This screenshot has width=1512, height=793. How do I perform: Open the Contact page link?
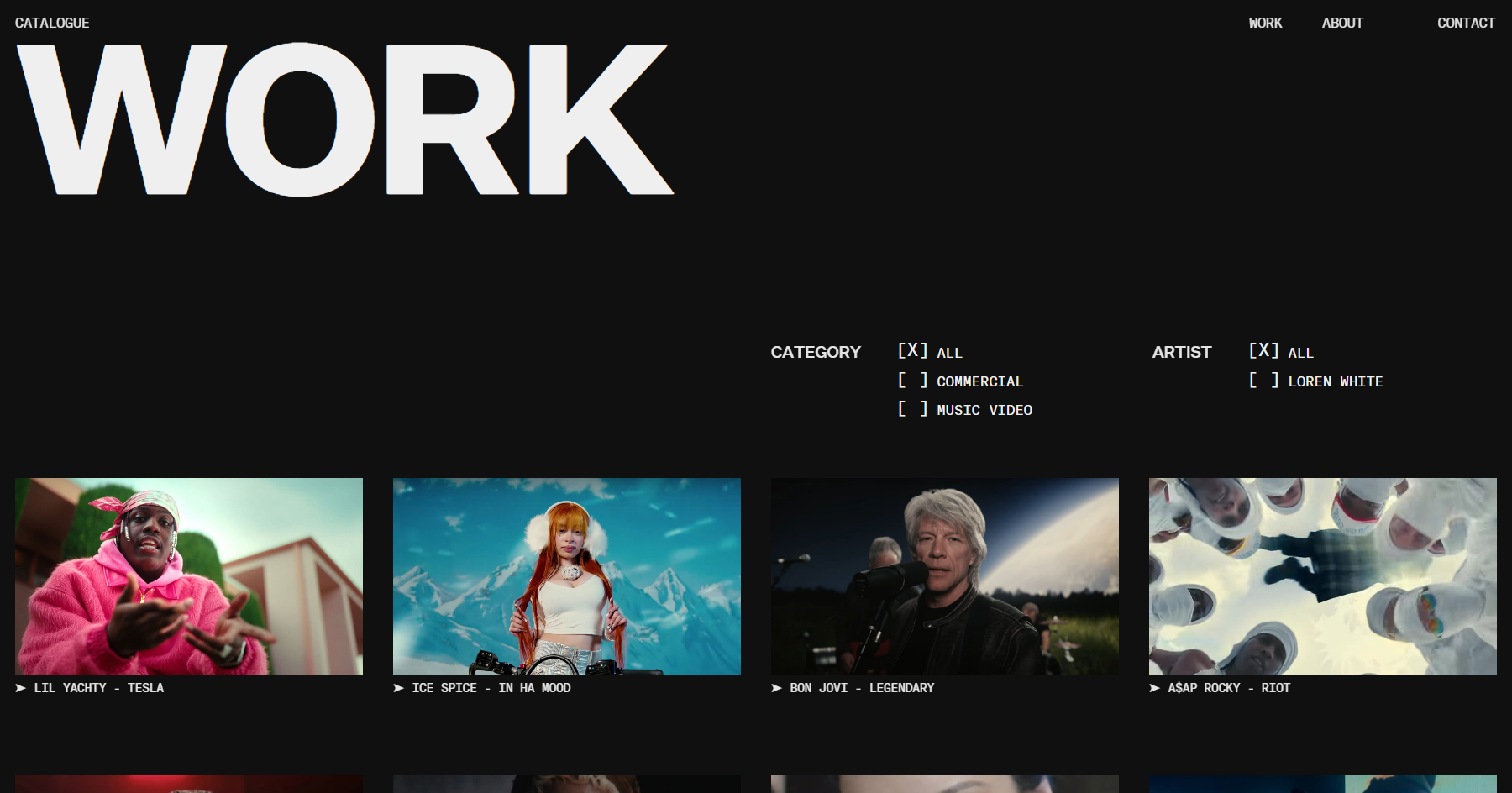[1466, 23]
